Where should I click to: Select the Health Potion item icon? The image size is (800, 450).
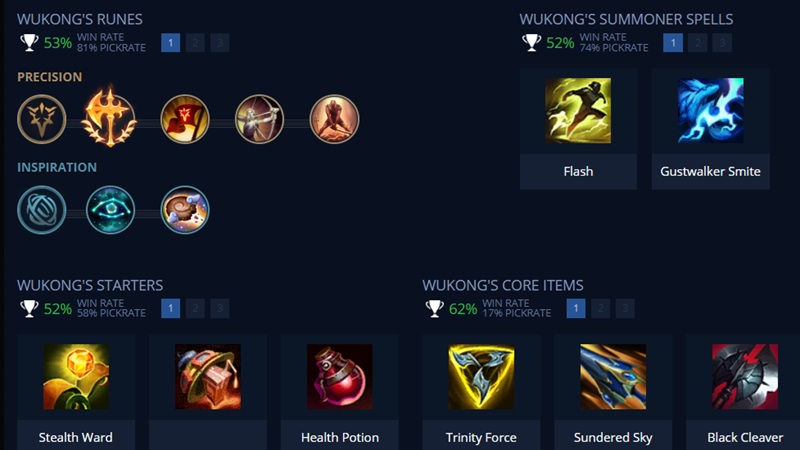(x=340, y=377)
